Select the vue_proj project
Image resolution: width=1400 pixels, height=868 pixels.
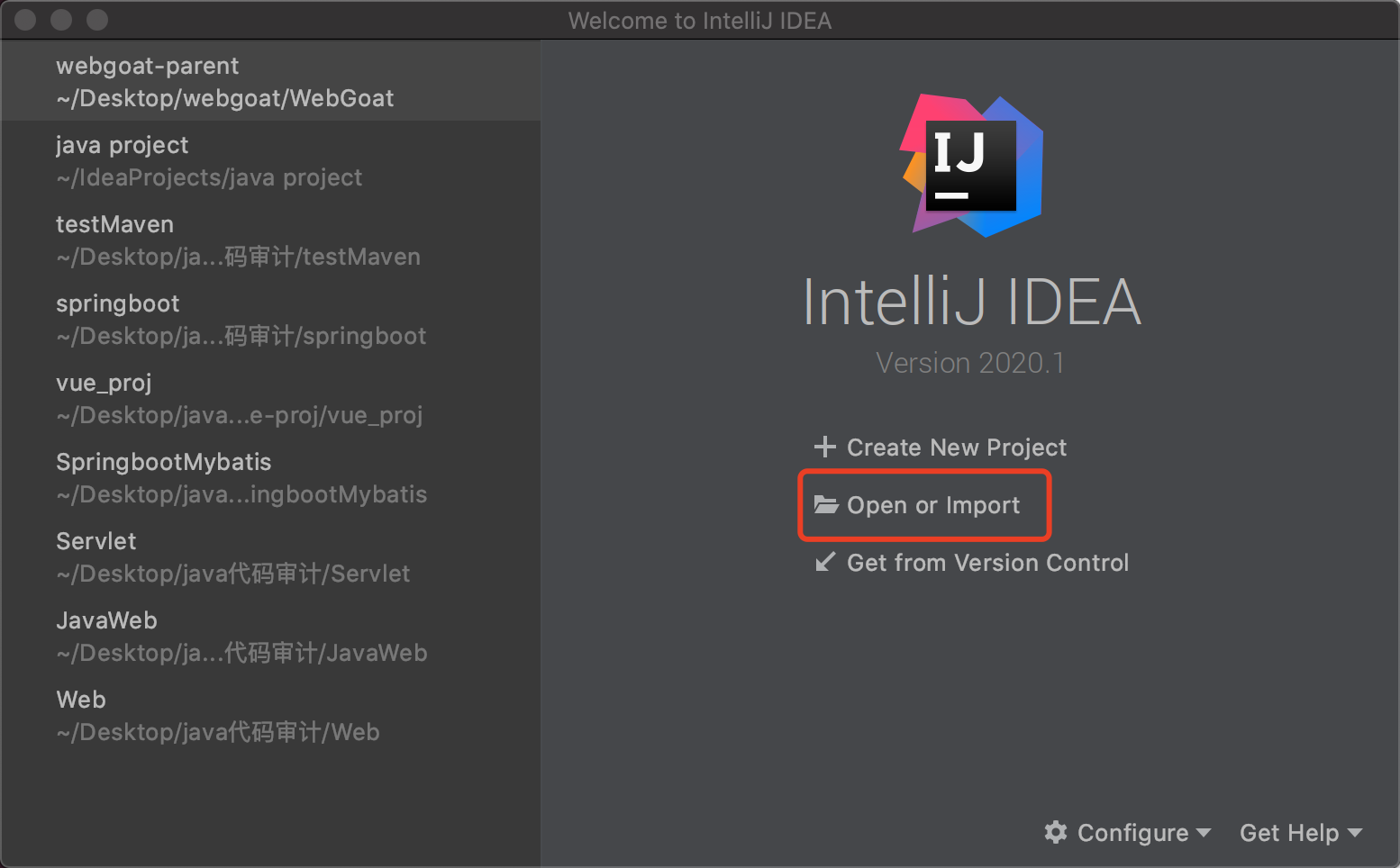click(239, 399)
